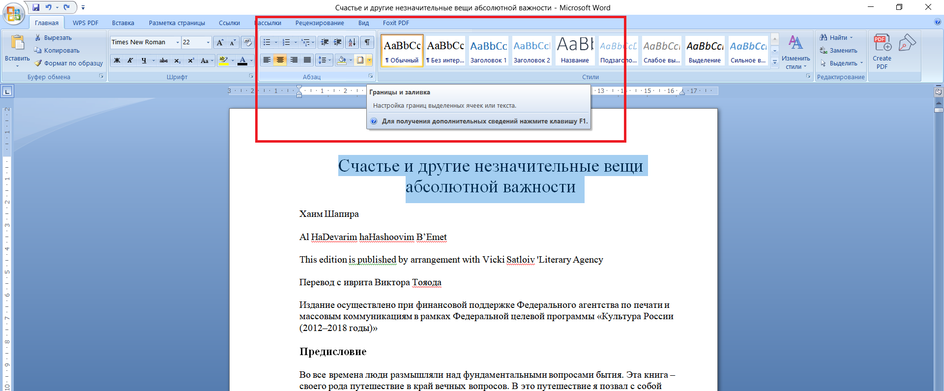Switch to WPS PDF tab

point(86,23)
